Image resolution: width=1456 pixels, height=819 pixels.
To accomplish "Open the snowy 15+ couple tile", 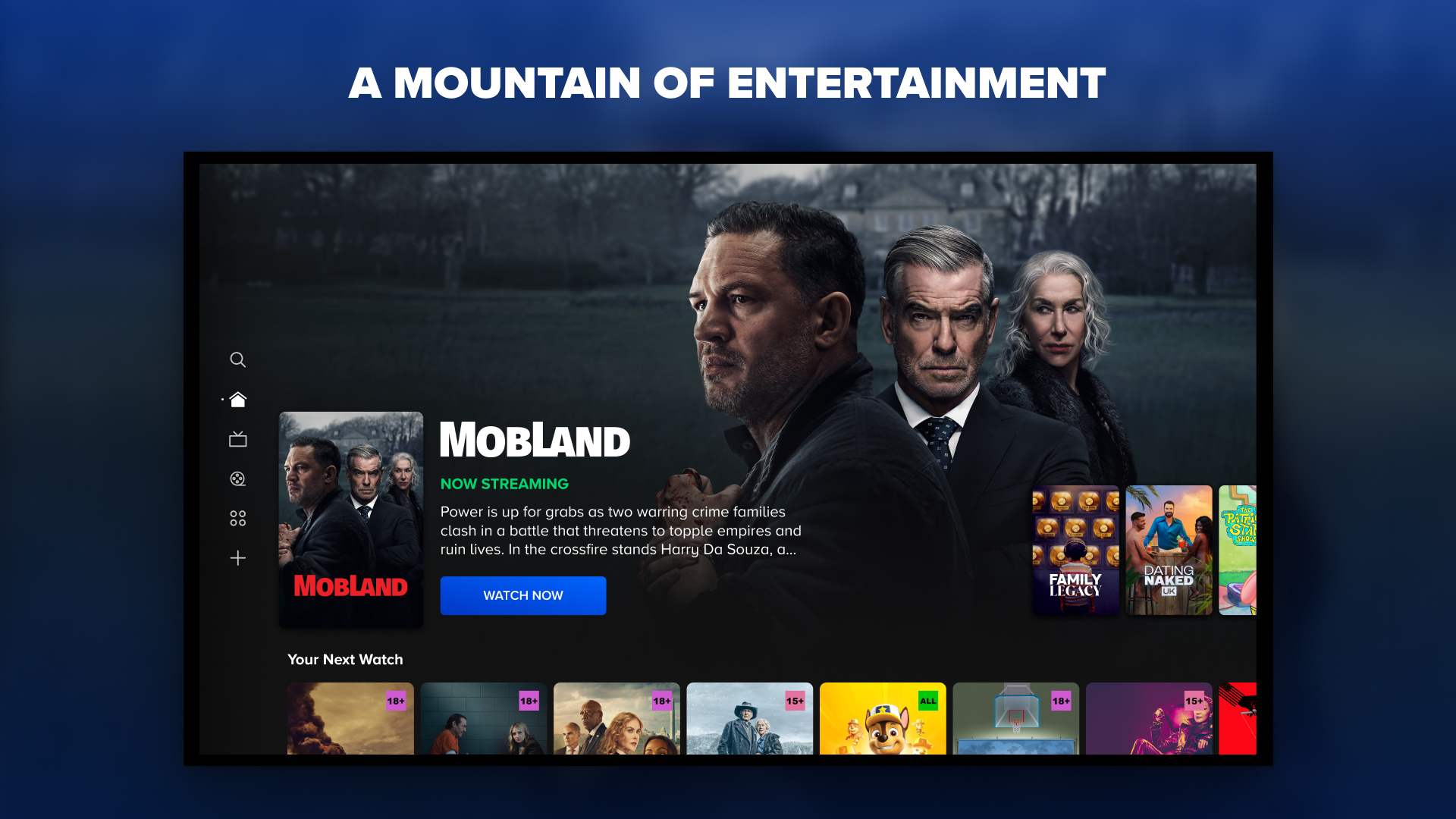I will coord(750,718).
